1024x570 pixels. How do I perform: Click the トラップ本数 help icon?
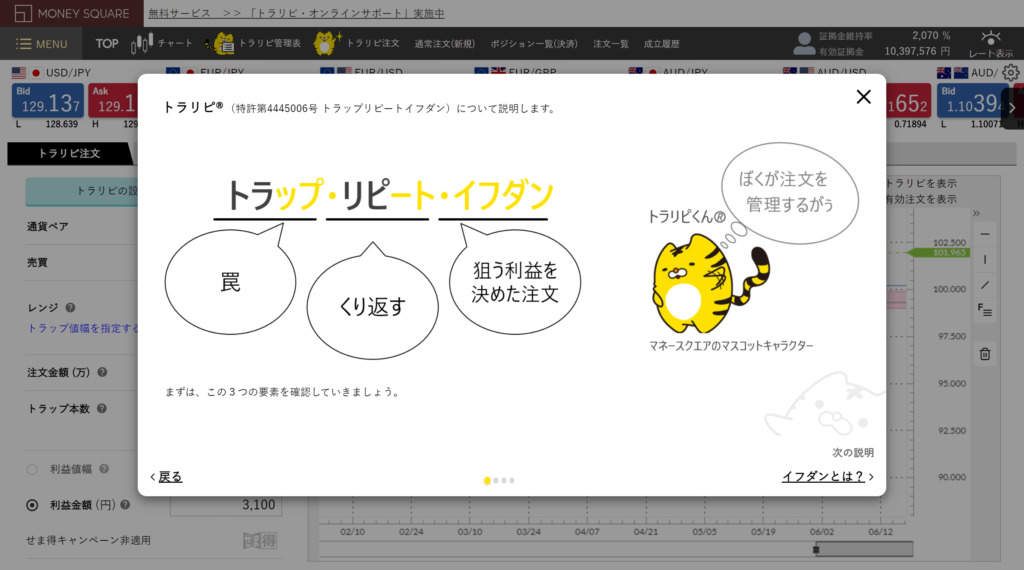pos(102,409)
